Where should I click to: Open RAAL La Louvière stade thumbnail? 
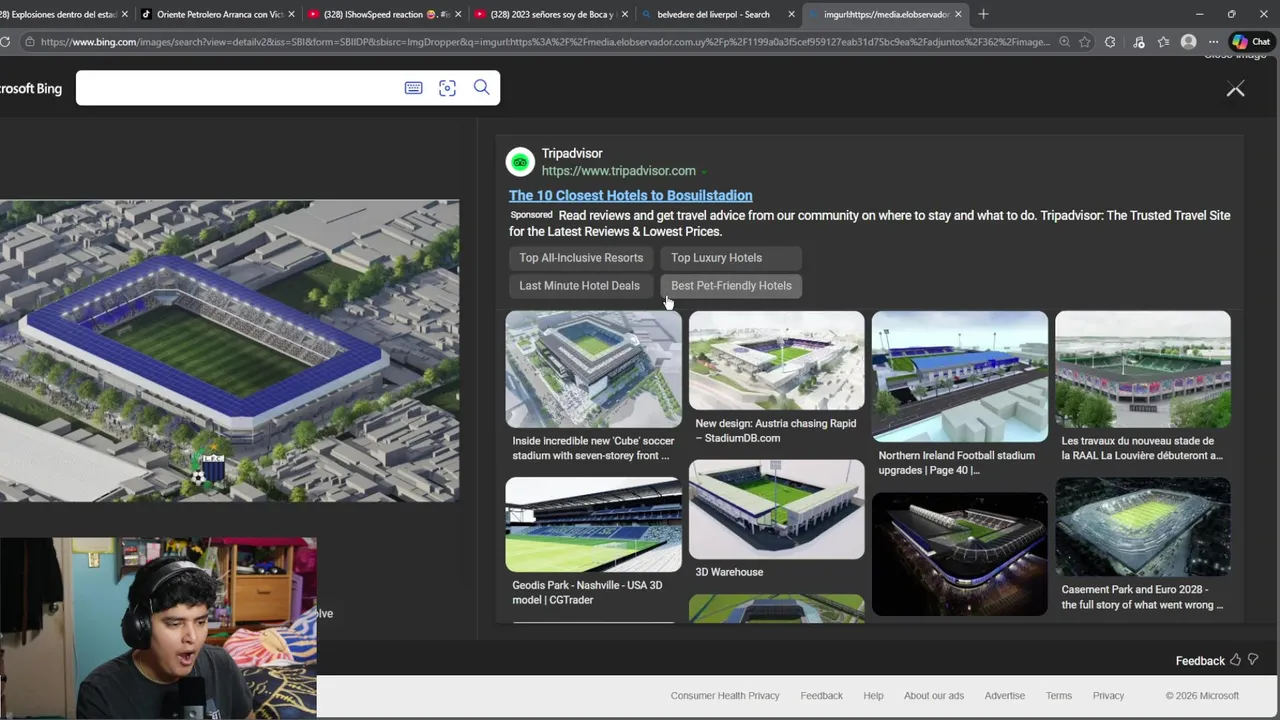pos(1142,369)
